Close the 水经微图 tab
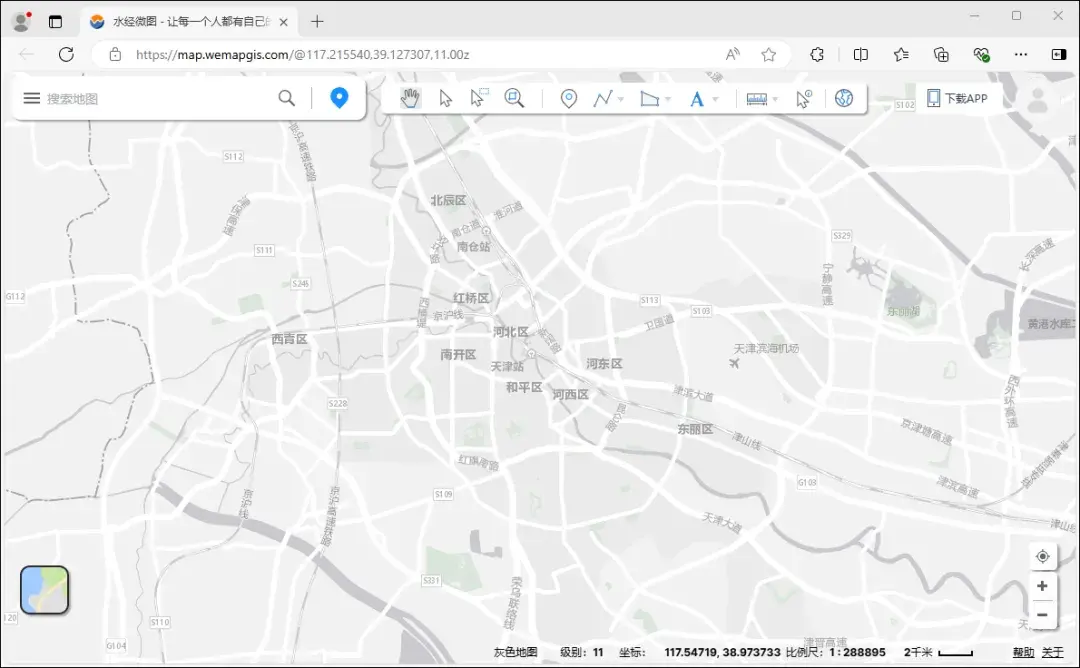The image size is (1080, 668). [x=283, y=22]
